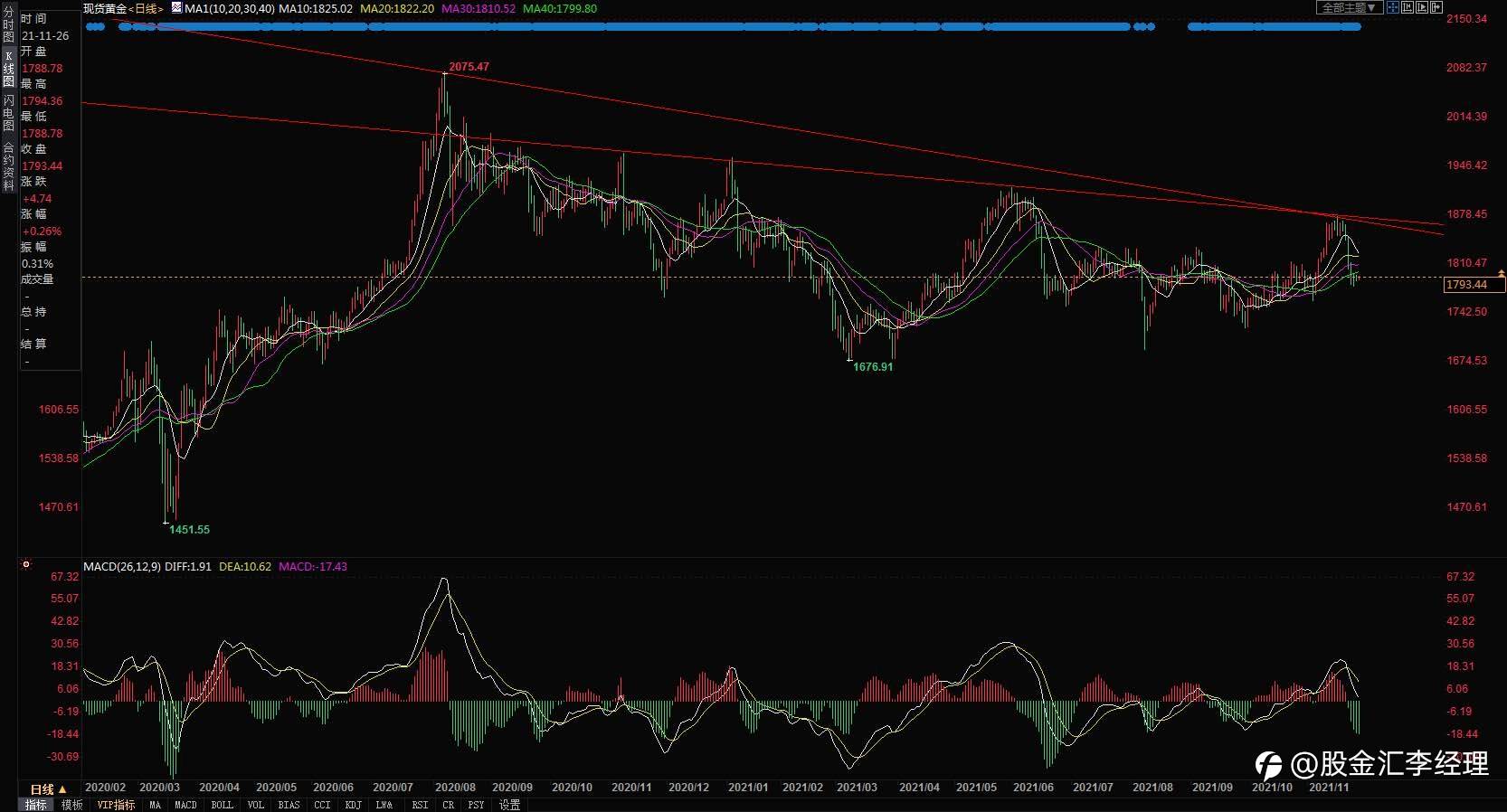Click the chart icon before MA1 label
1507x812 pixels.
click(x=176, y=8)
